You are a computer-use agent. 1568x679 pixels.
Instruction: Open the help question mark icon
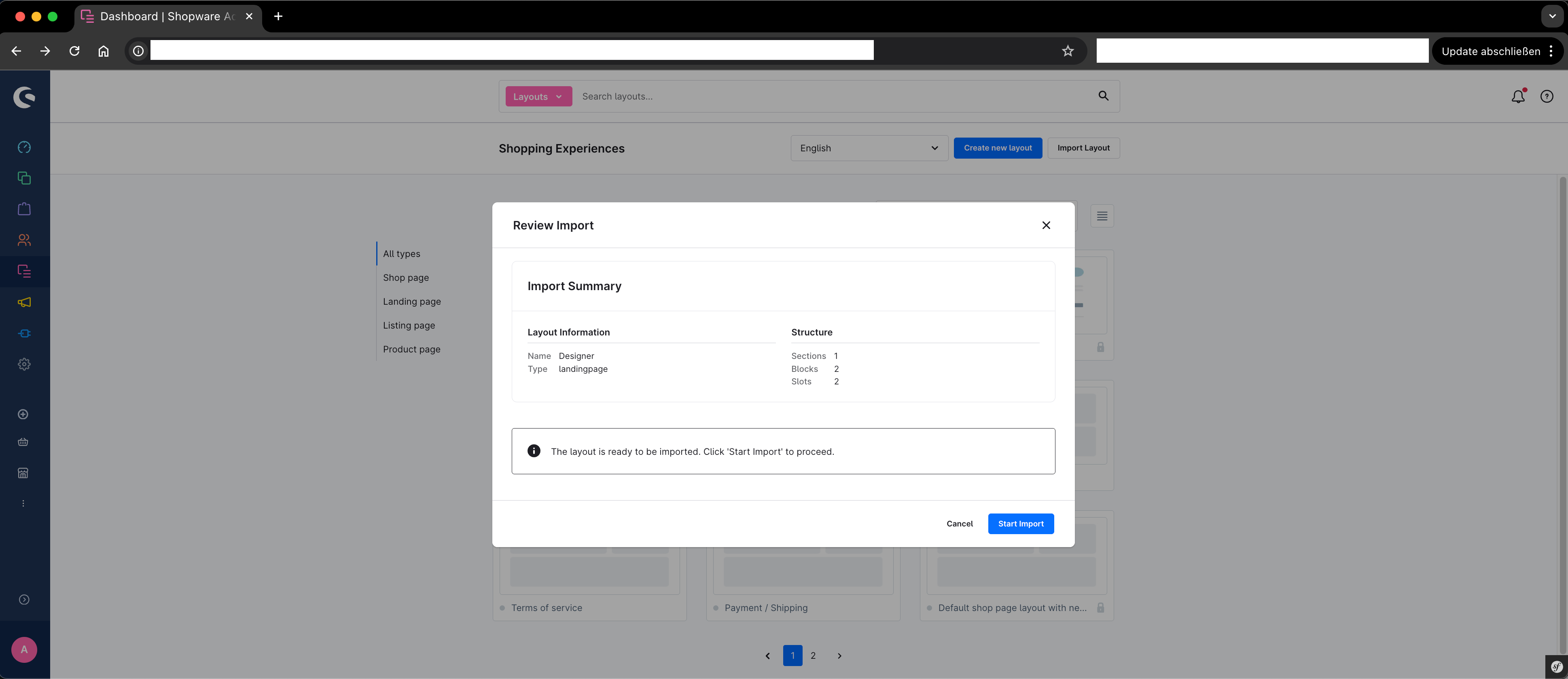tap(1547, 96)
